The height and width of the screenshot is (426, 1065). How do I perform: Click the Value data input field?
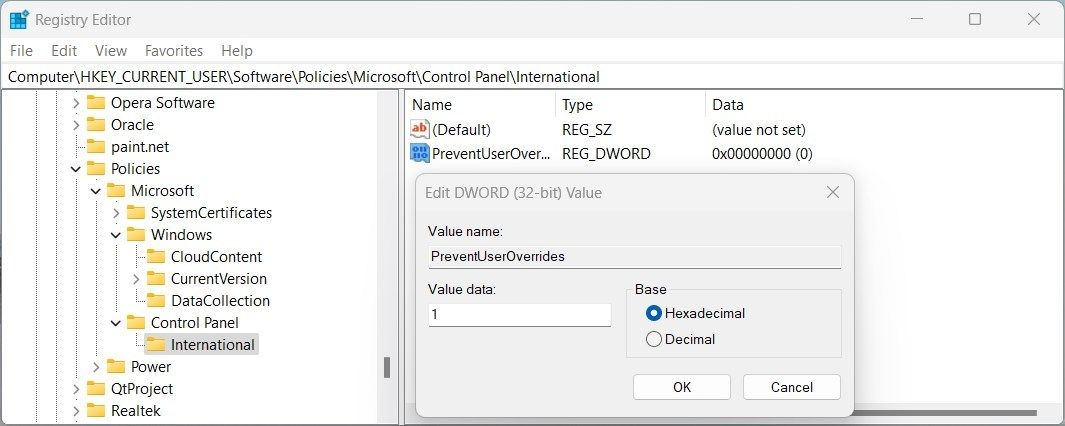[x=520, y=315]
